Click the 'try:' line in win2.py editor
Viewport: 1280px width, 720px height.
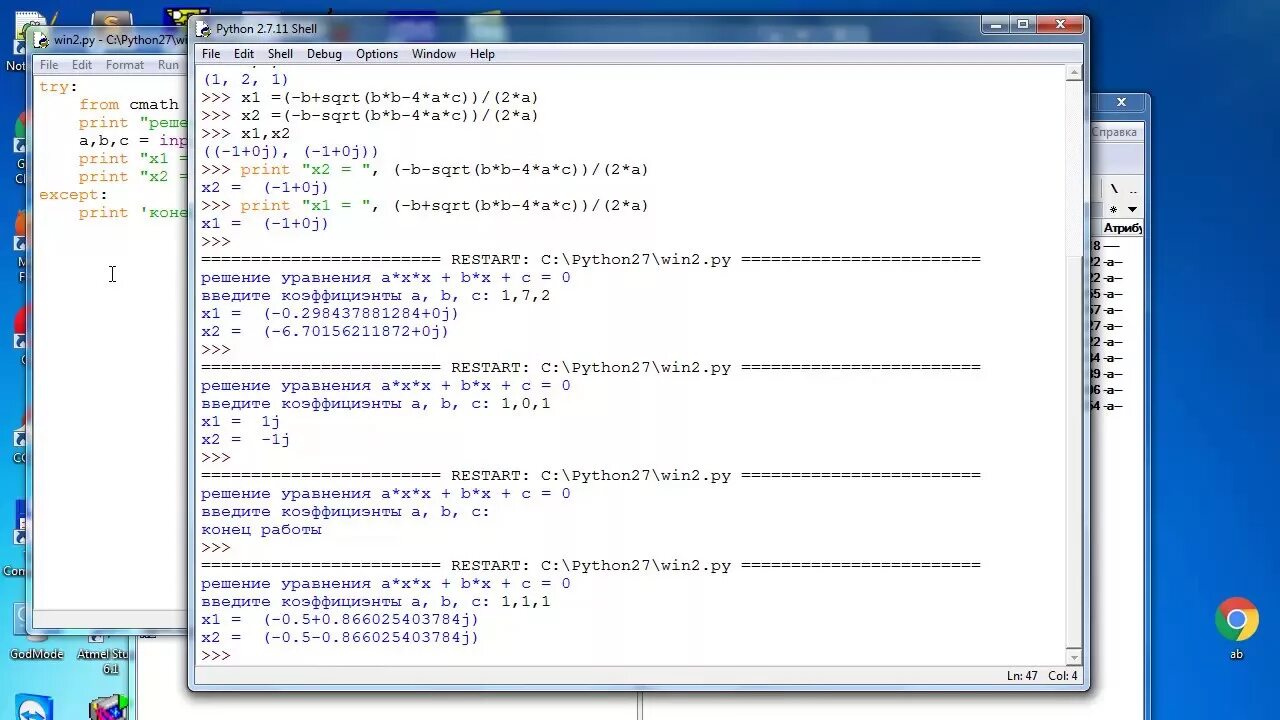tap(58, 87)
